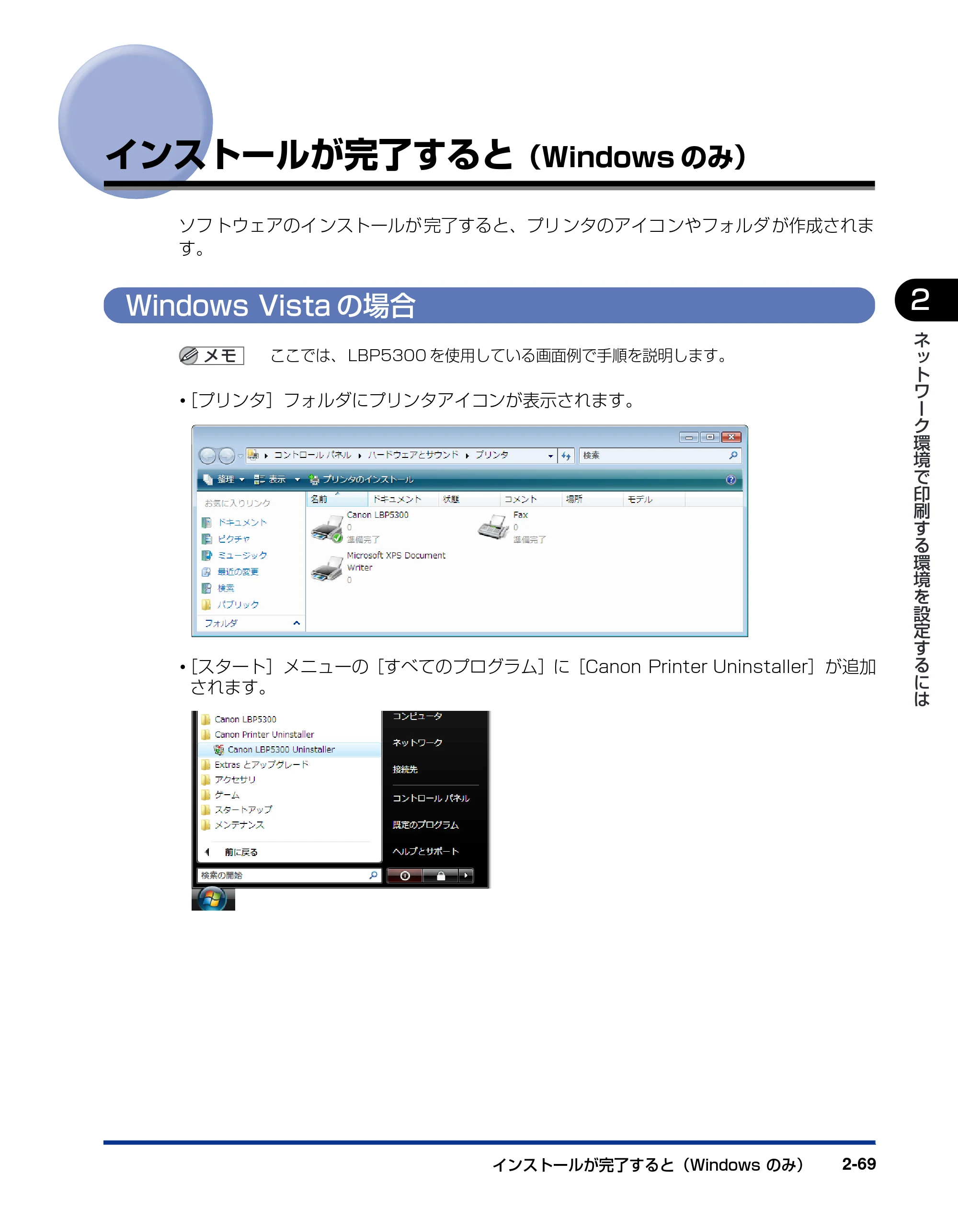Viewport: 958px width, 1232px height.
Task: Open パブリック in favorite links
Action: point(230,604)
